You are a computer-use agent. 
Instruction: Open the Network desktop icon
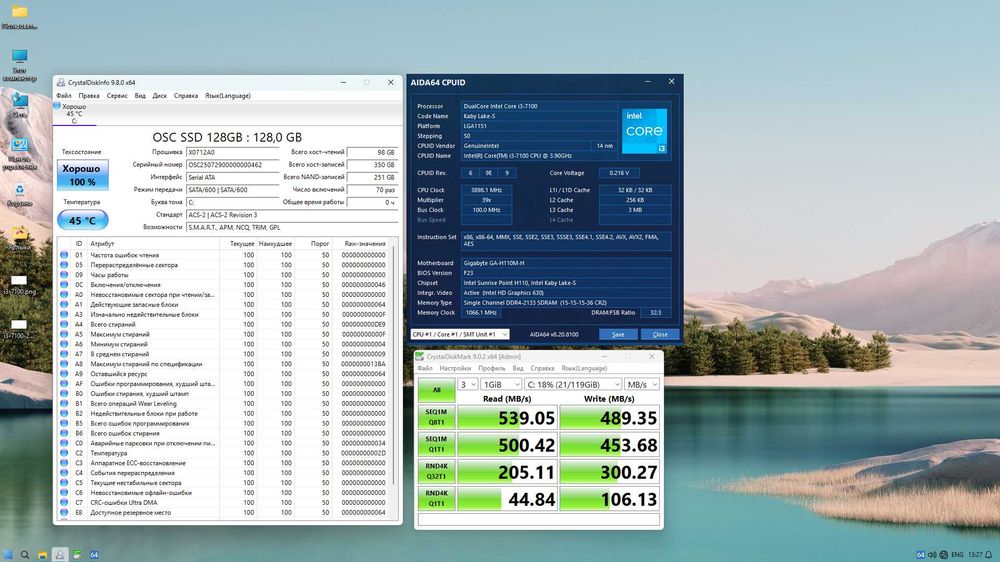click(x=19, y=100)
